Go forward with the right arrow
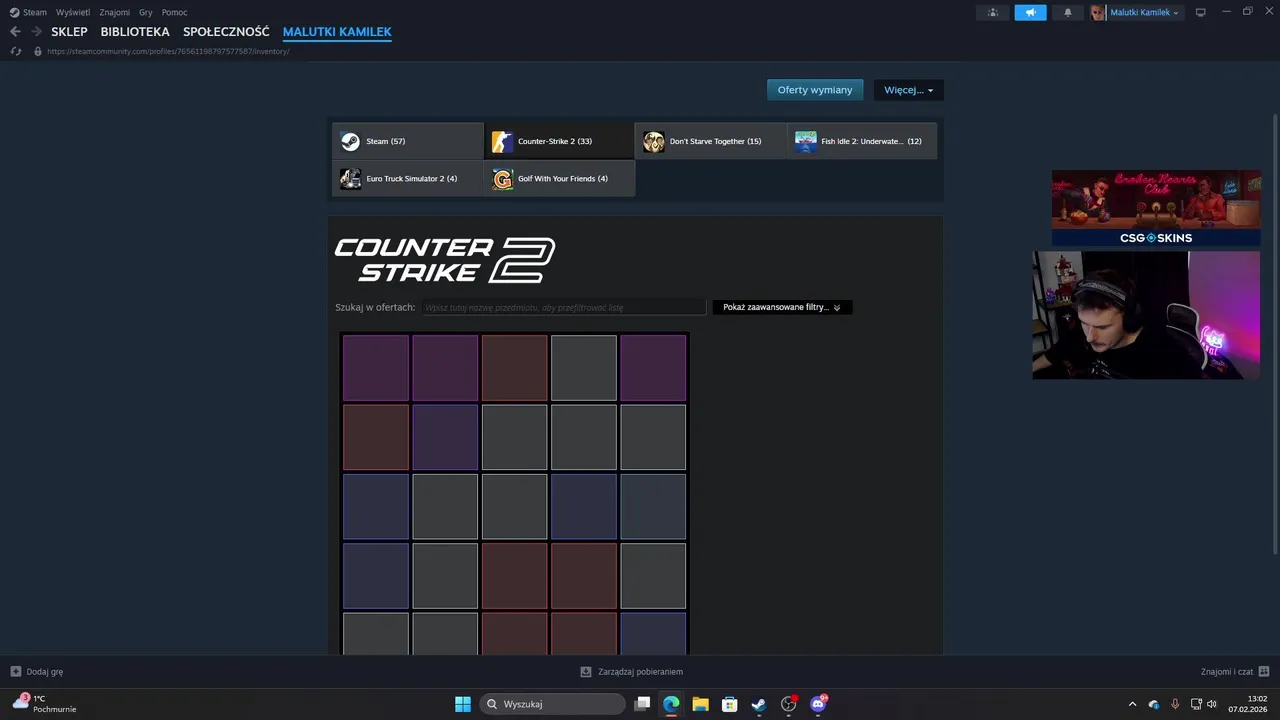This screenshot has height=720, width=1280. pos(36,31)
